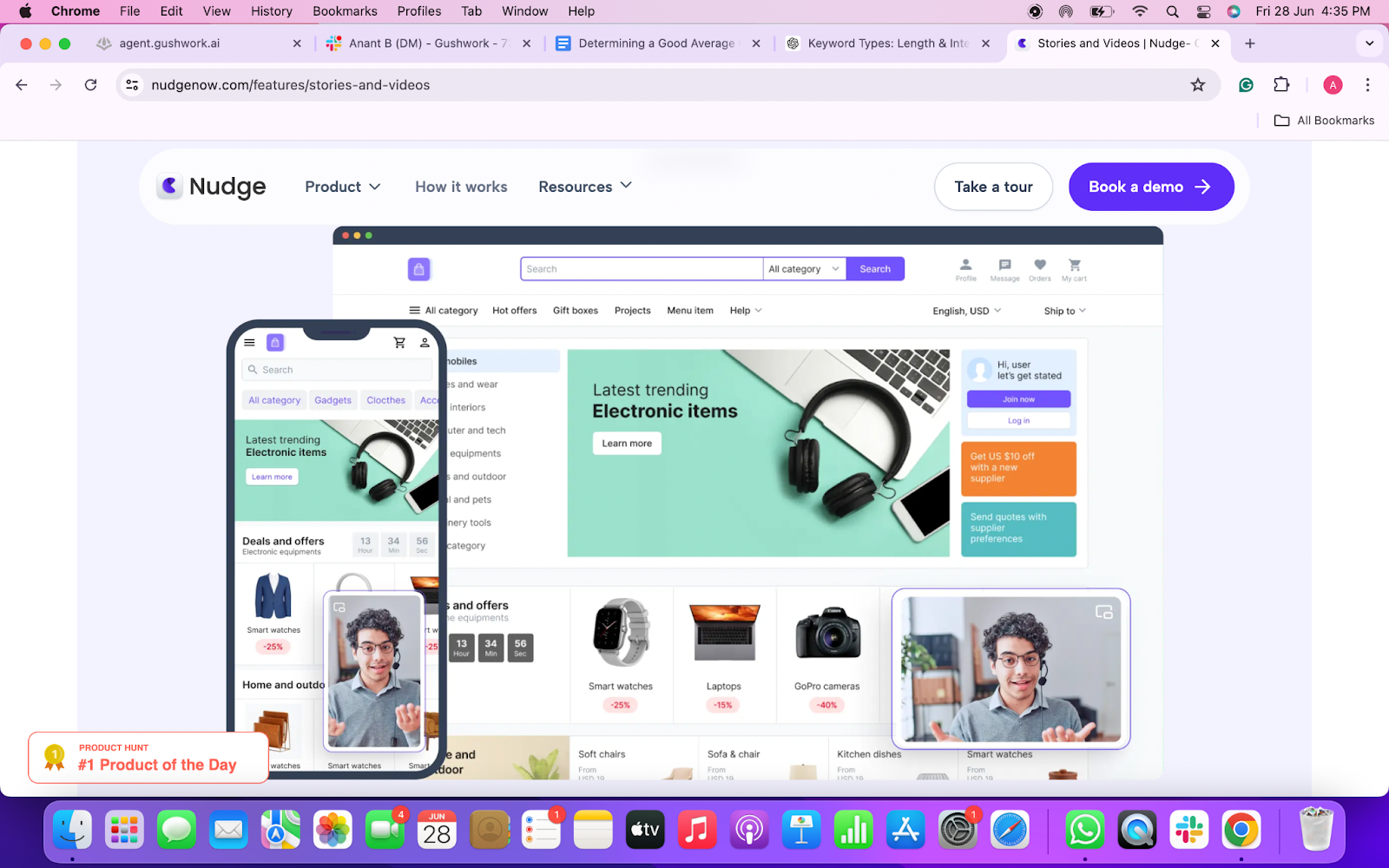This screenshot has height=868, width=1389.
Task: Click the site information icon in the address bar
Action: click(132, 85)
